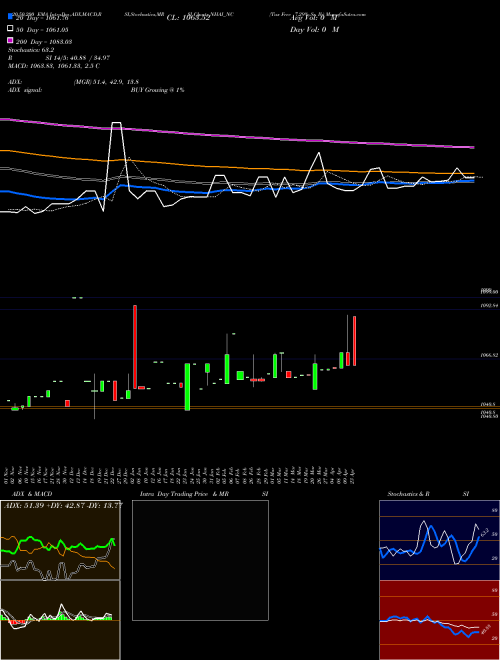Open the ADX indicator panel
Screen dimensions: 500x660
[x=60, y=540]
